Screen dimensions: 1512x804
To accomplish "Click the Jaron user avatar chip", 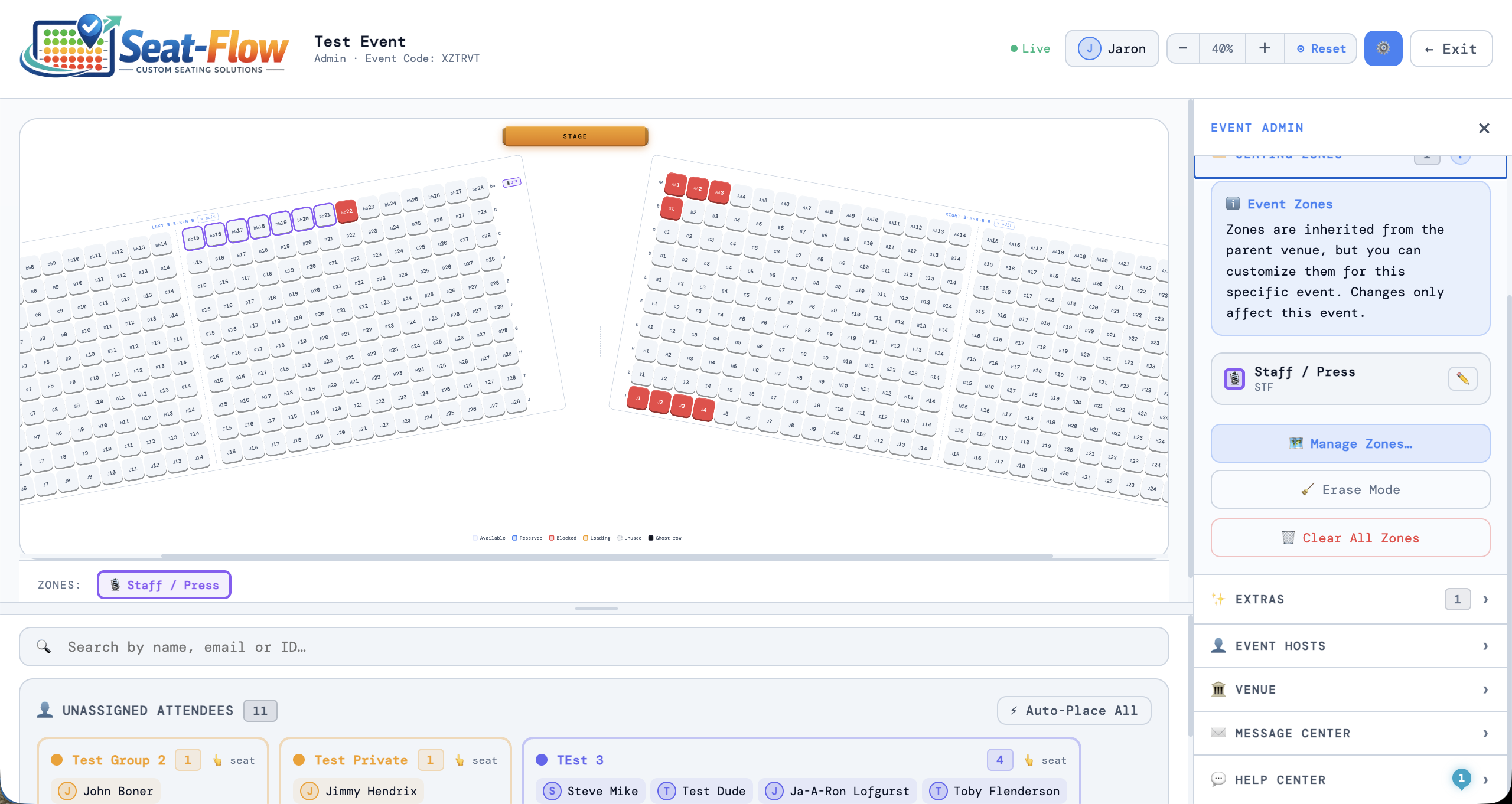I will (1112, 48).
